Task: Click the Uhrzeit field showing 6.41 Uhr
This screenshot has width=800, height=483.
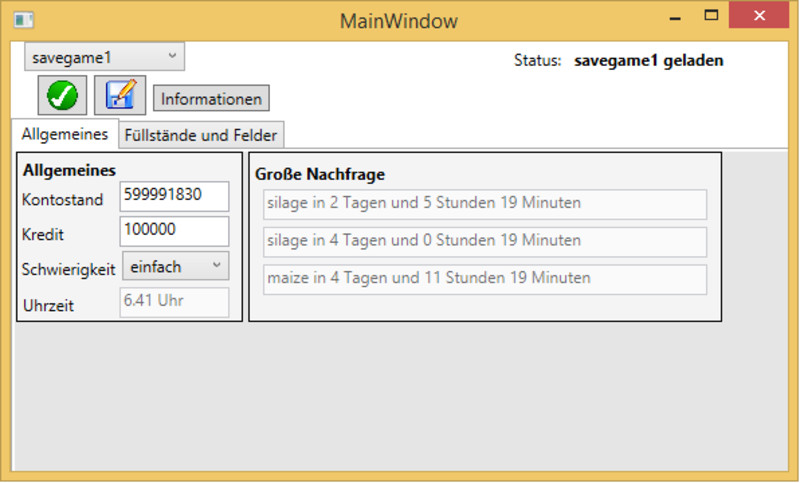Action: [174, 302]
